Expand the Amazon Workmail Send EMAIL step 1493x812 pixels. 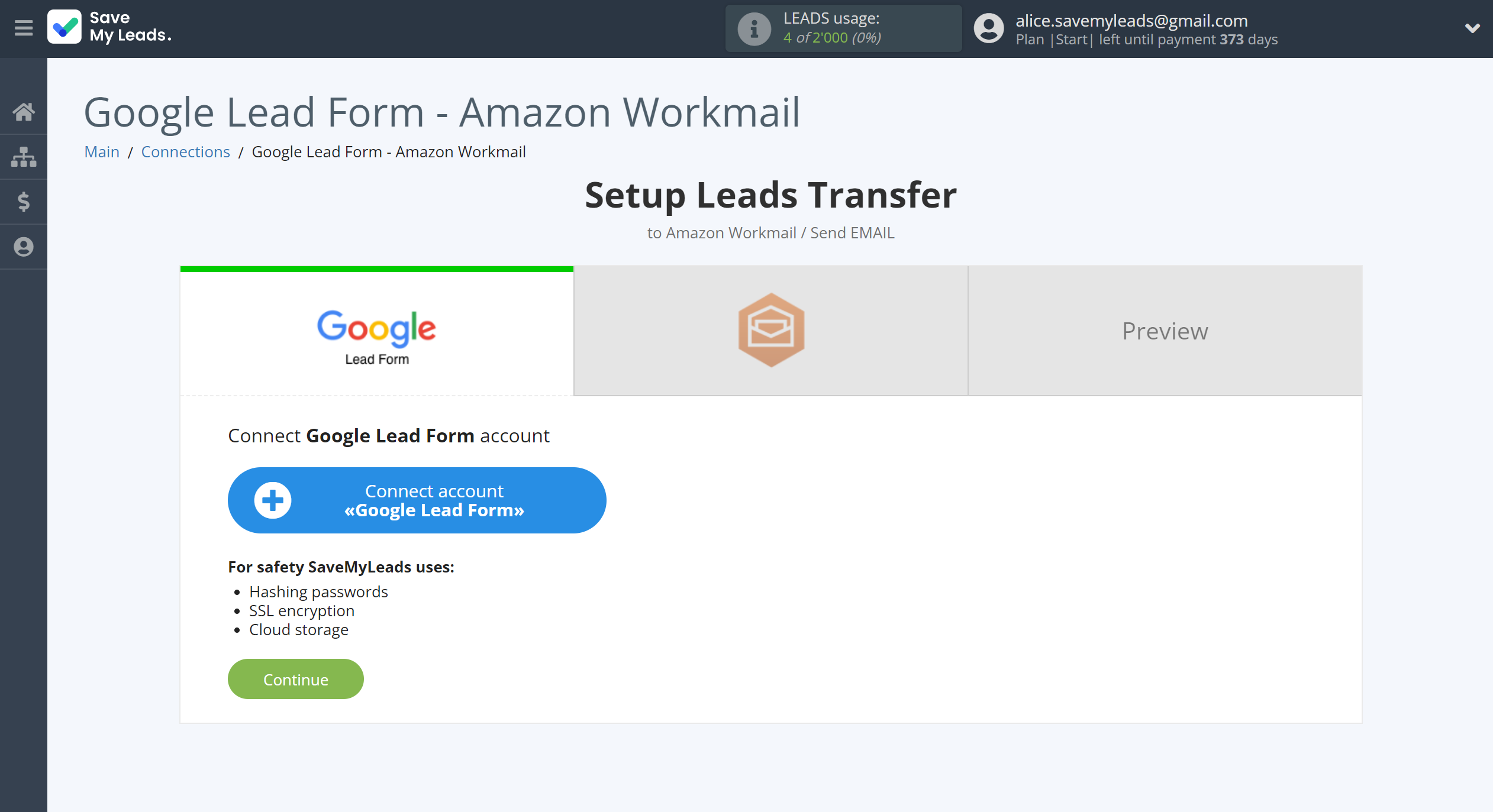tap(770, 329)
